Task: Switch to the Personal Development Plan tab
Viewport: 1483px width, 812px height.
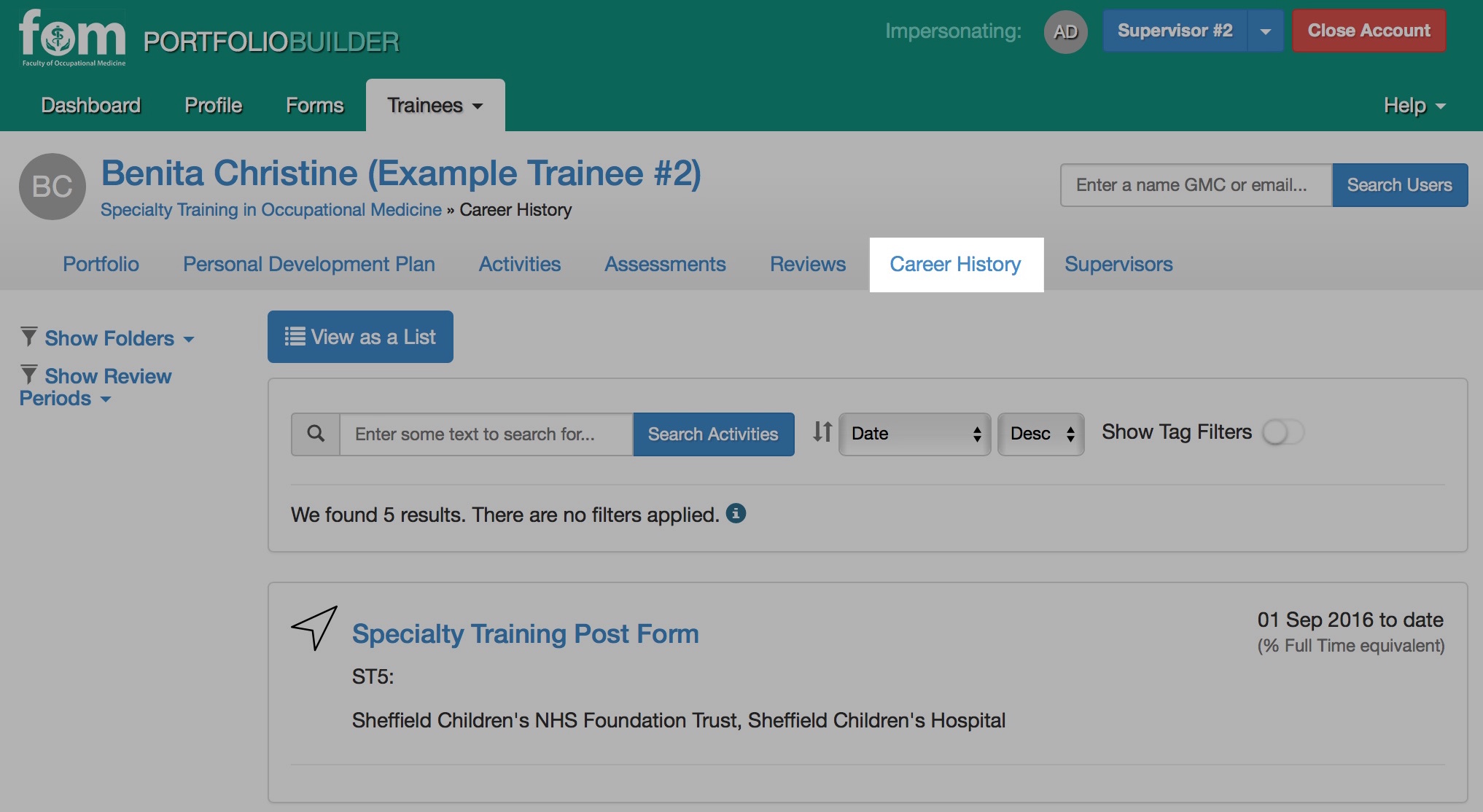Action: click(308, 264)
